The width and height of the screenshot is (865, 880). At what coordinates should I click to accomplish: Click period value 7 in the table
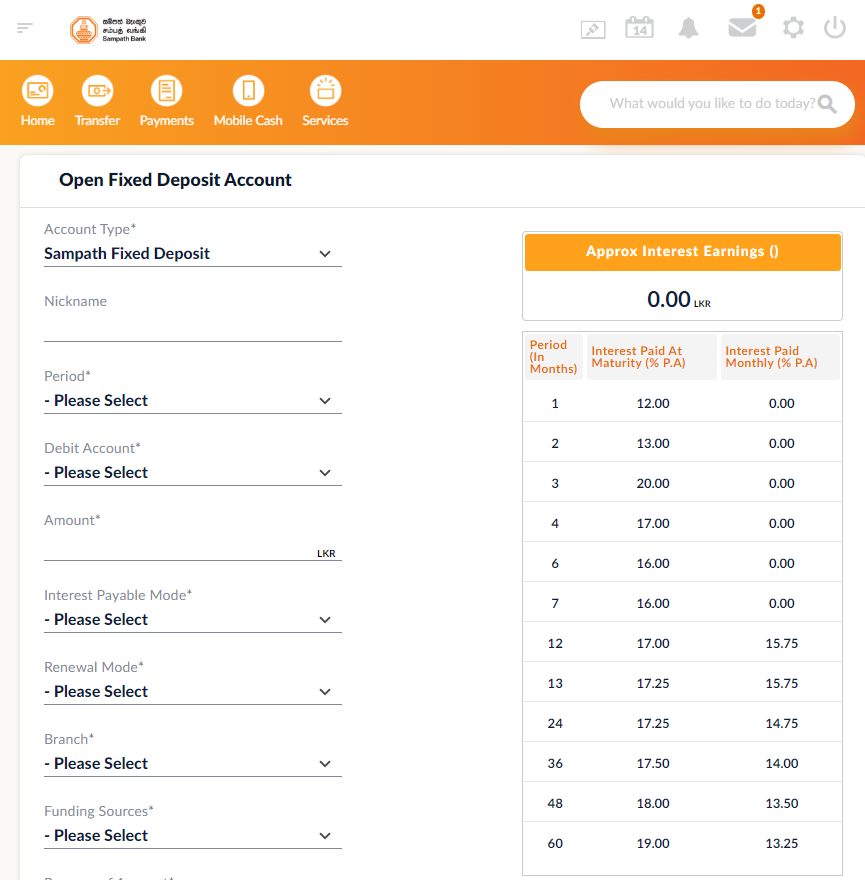(555, 603)
